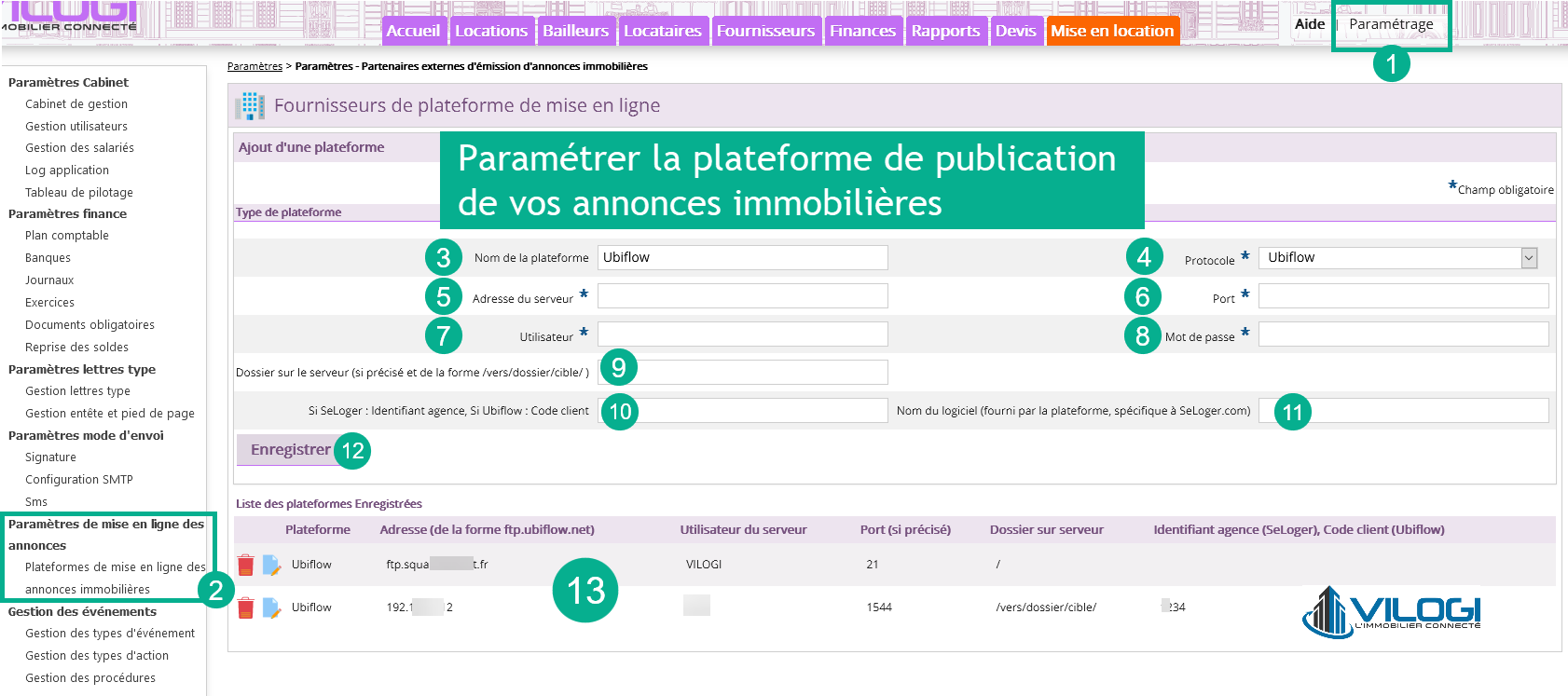Focus the Identifiant agence / Code client field
This screenshot has width=1568, height=696.
tap(742, 411)
